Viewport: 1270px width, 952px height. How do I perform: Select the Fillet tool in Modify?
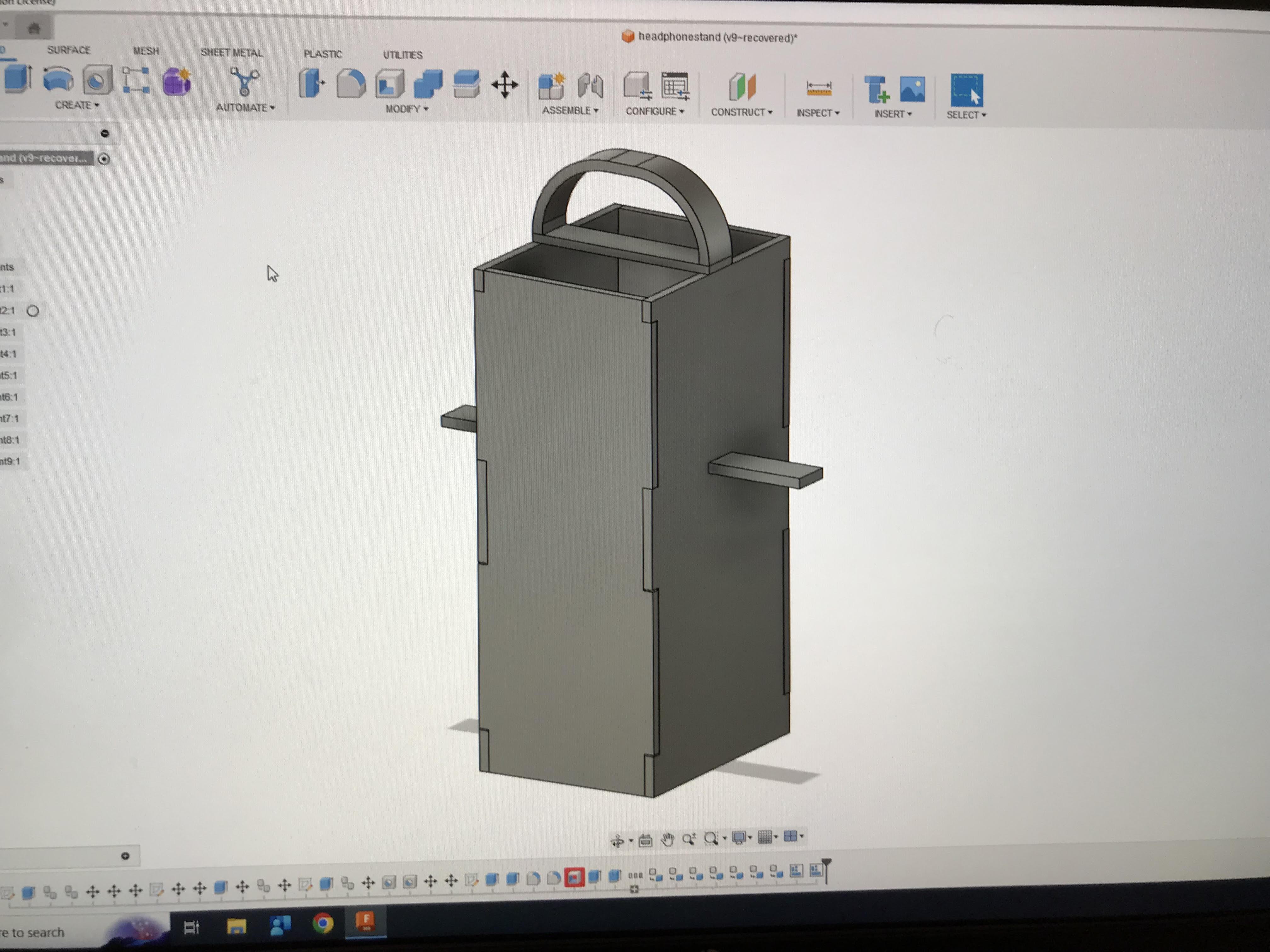pos(351,84)
